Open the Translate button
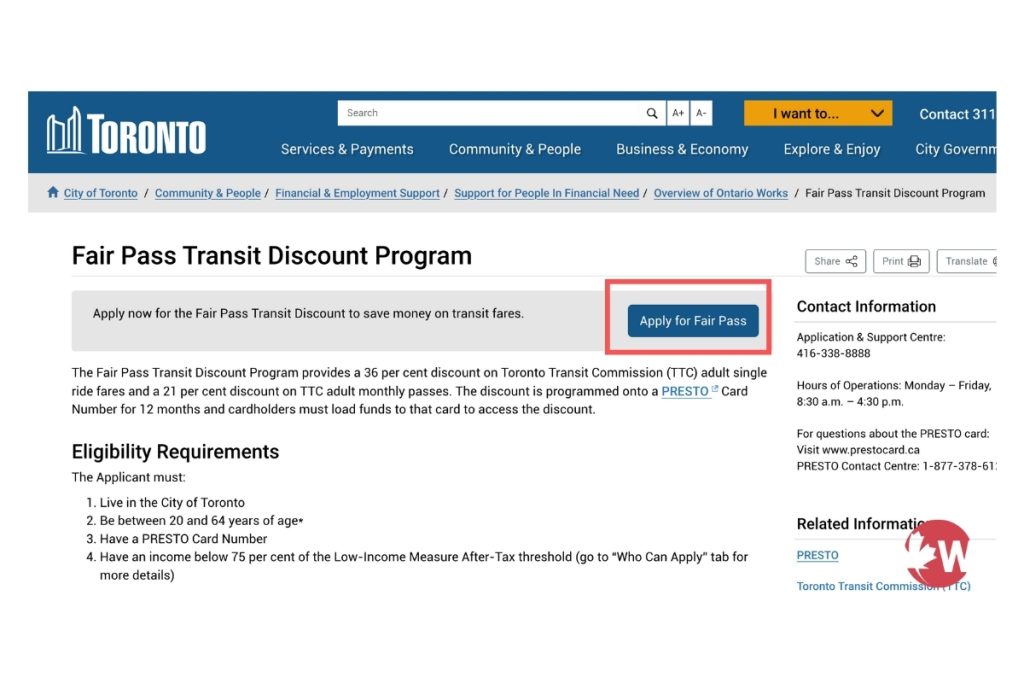The height and width of the screenshot is (683, 1024). [967, 261]
